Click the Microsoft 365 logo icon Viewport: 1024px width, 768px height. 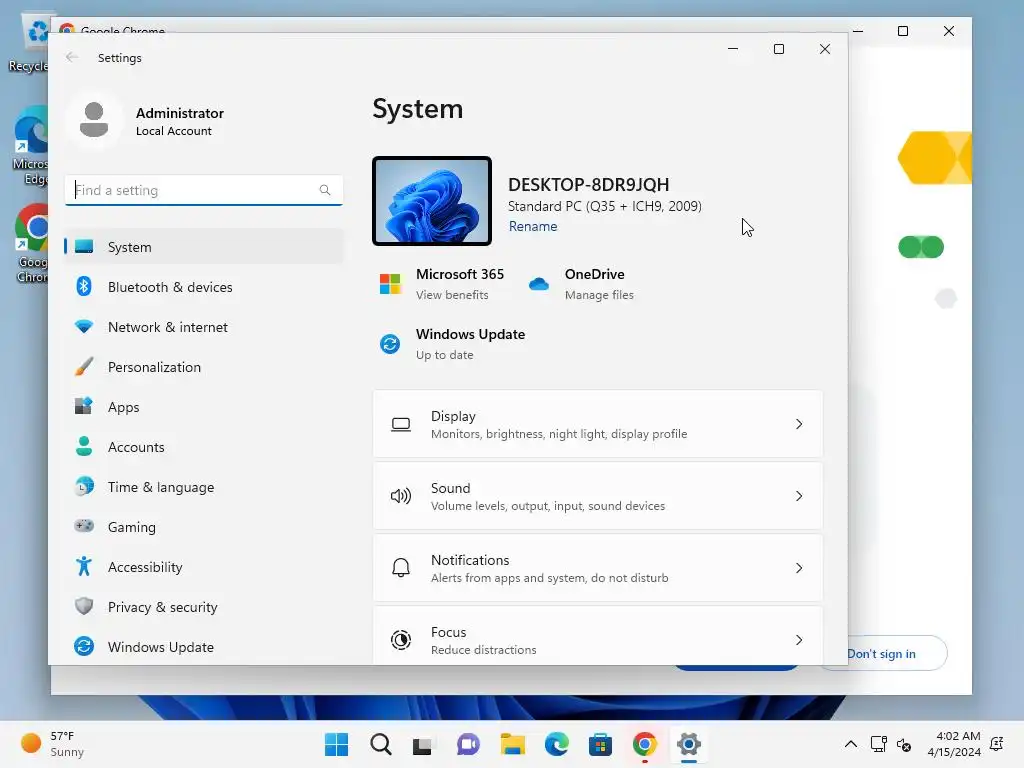[391, 284]
